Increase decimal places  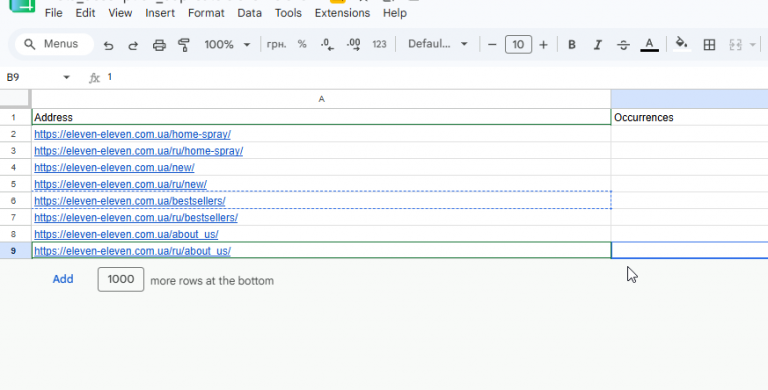click(353, 45)
